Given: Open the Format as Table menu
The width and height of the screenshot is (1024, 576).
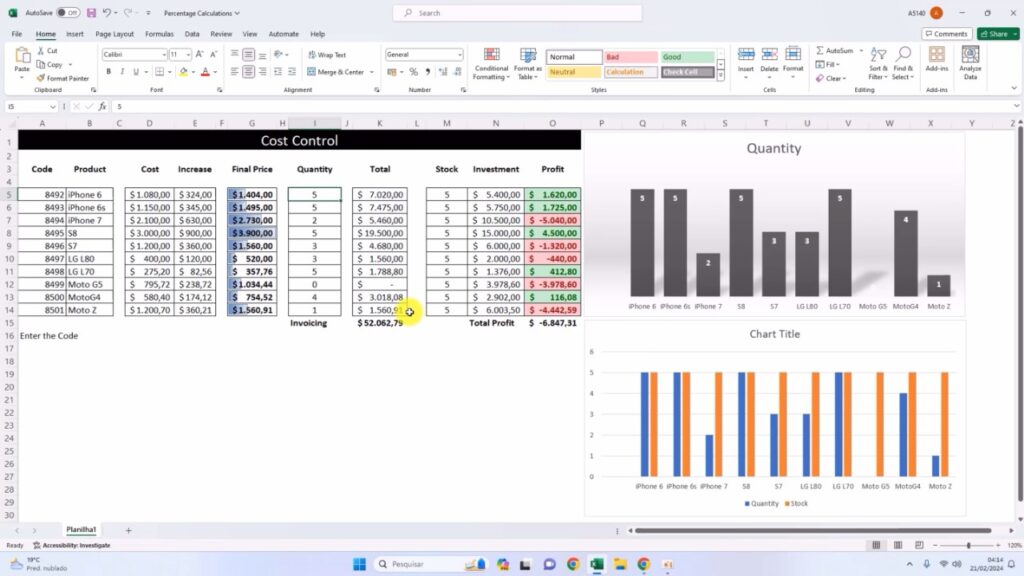Looking at the screenshot, I should pyautogui.click(x=528, y=63).
